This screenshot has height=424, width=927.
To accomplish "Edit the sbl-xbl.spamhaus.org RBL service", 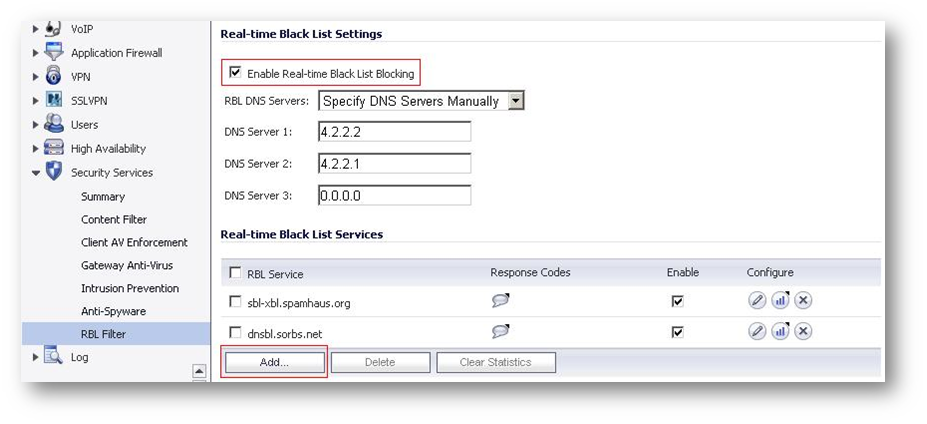I will [757, 300].
